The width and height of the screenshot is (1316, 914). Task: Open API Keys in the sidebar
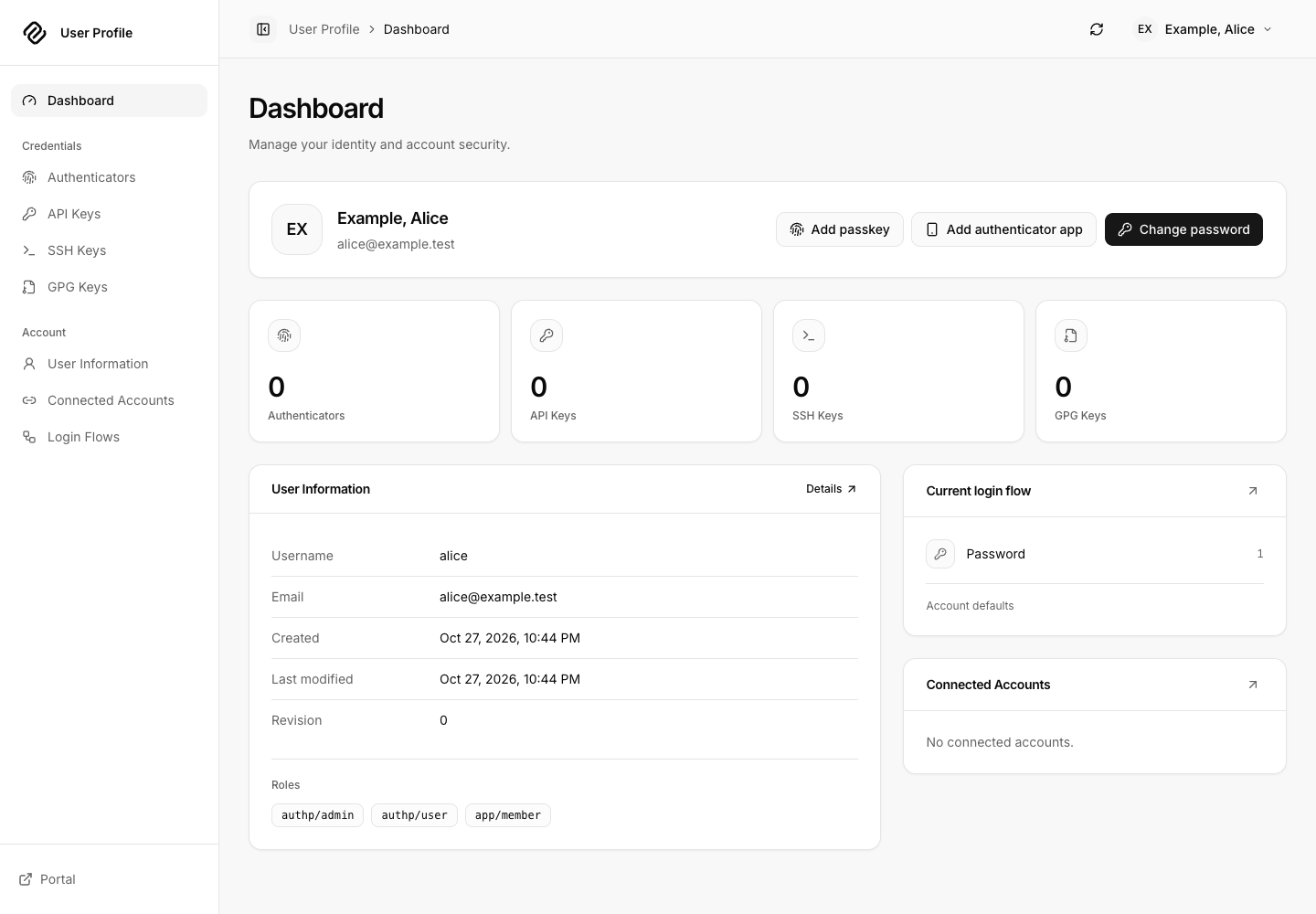pos(109,214)
